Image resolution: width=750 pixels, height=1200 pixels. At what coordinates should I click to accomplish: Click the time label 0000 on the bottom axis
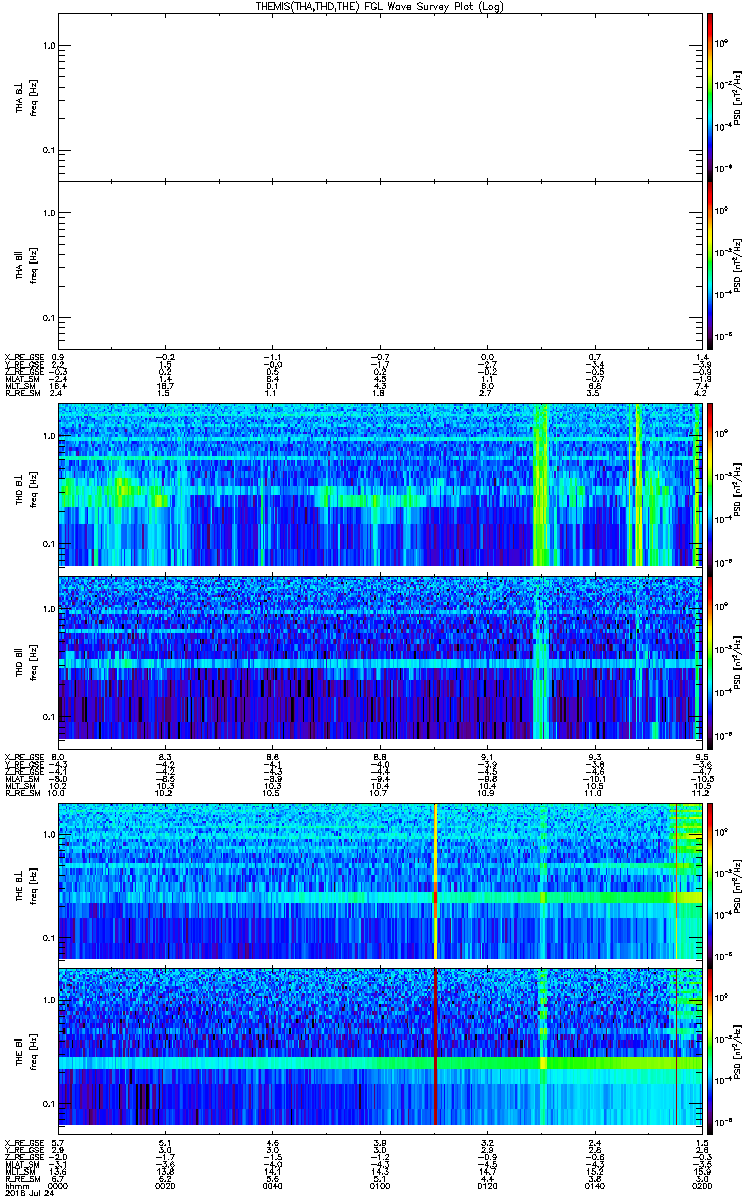coord(56,1186)
